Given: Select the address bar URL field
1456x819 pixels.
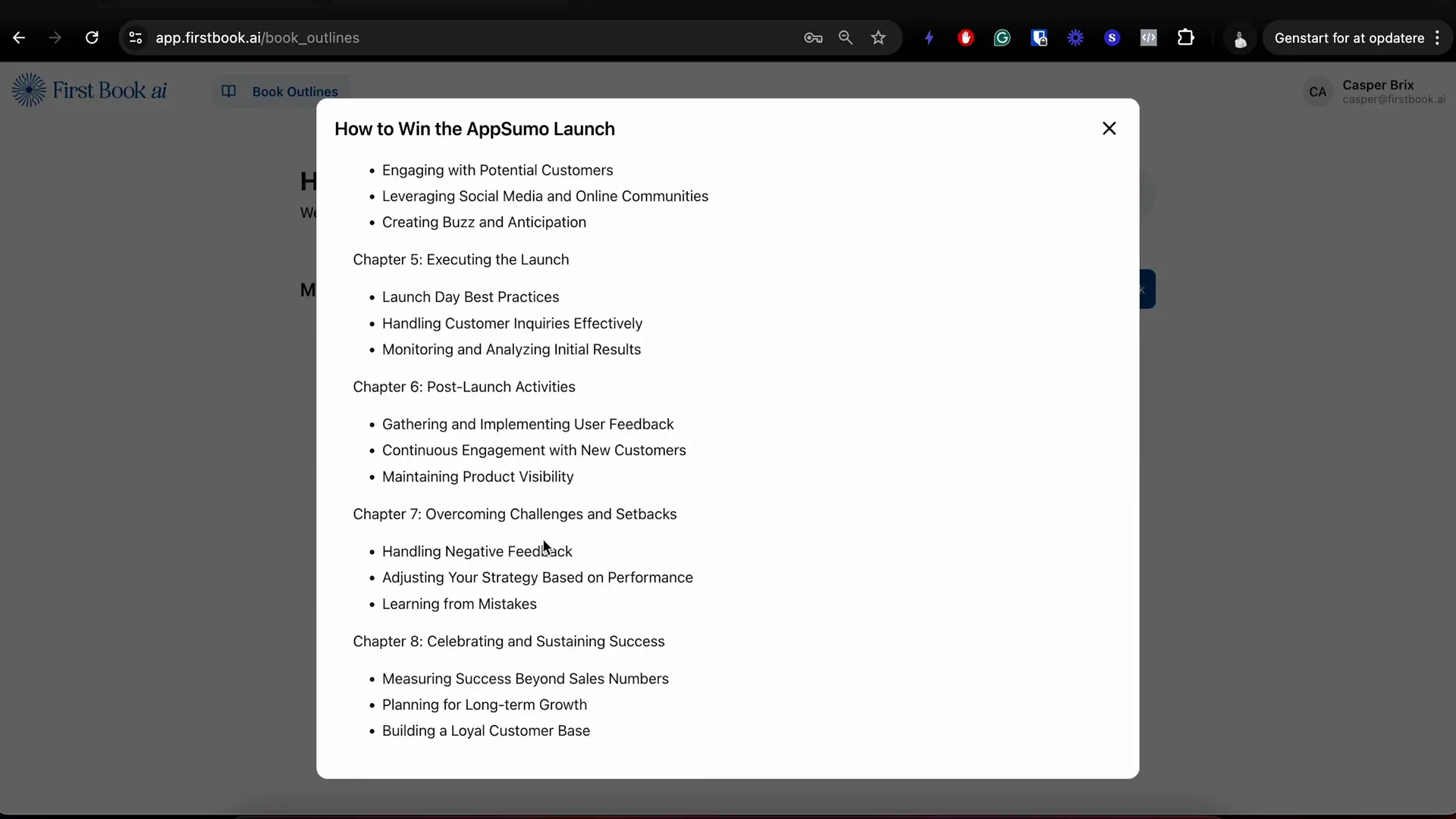Looking at the screenshot, I should pyautogui.click(x=257, y=37).
